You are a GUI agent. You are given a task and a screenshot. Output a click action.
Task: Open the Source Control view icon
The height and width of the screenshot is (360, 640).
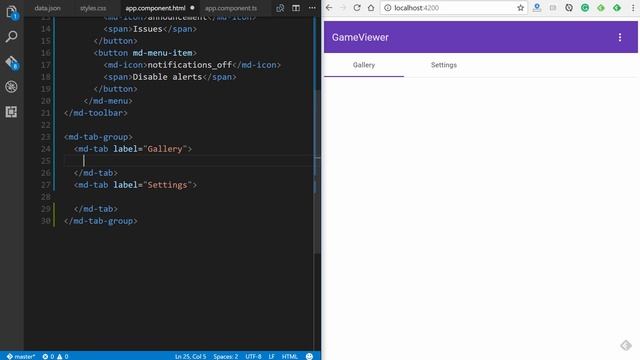pos(11,62)
